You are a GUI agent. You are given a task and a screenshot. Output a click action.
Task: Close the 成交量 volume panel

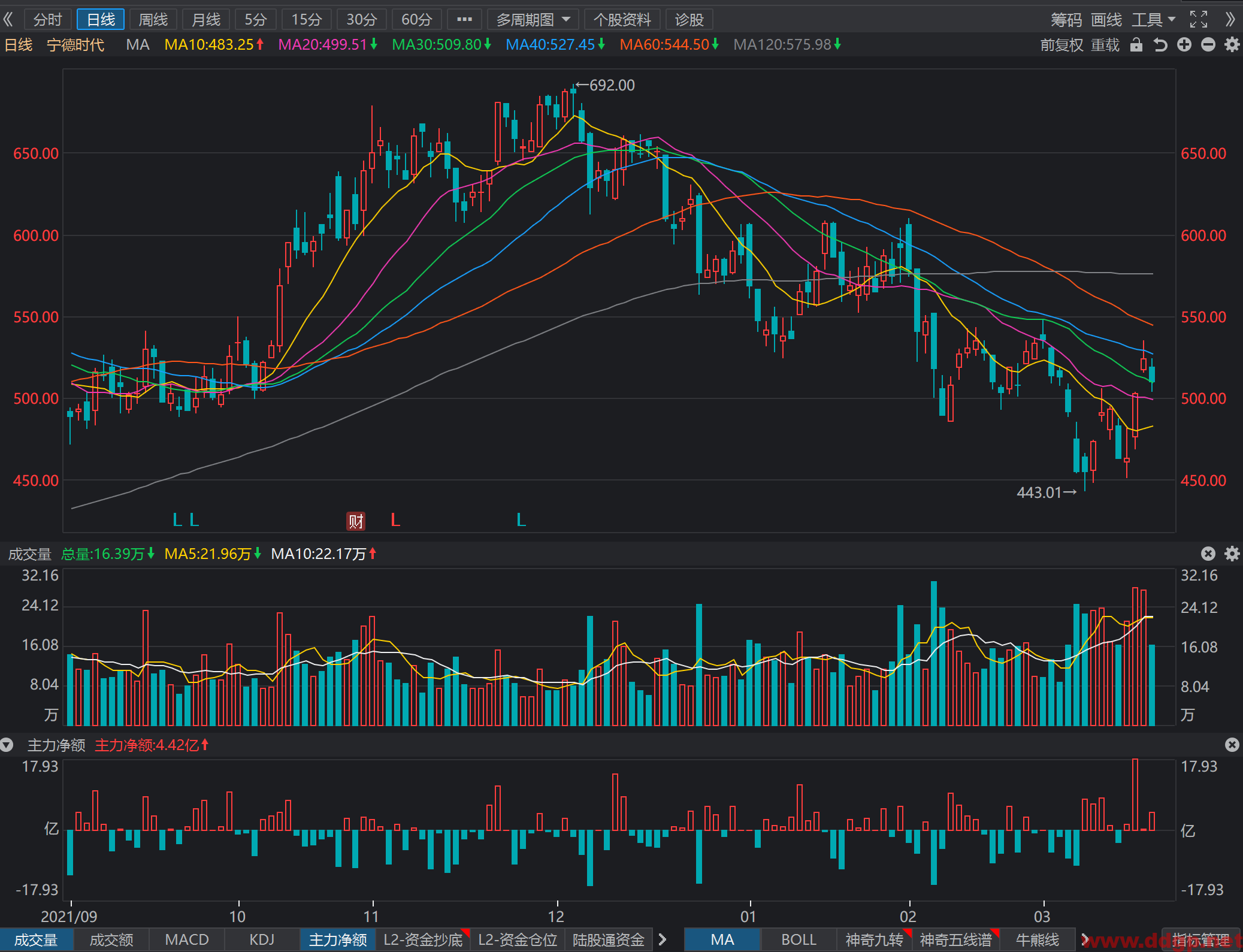[x=1208, y=554]
